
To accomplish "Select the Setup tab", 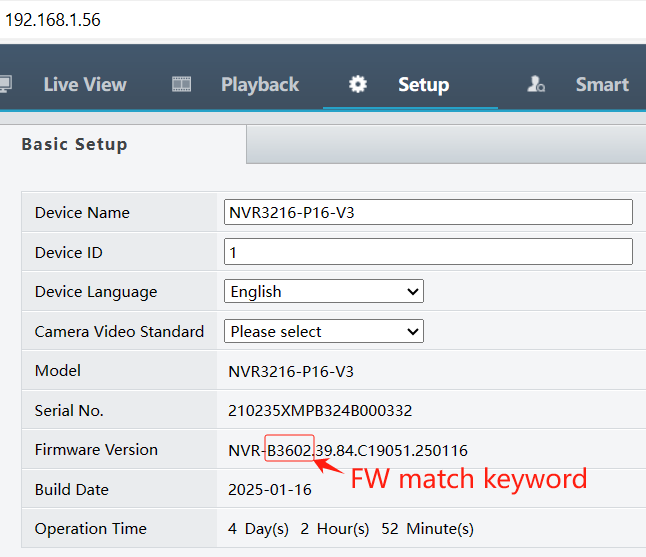I will (424, 84).
